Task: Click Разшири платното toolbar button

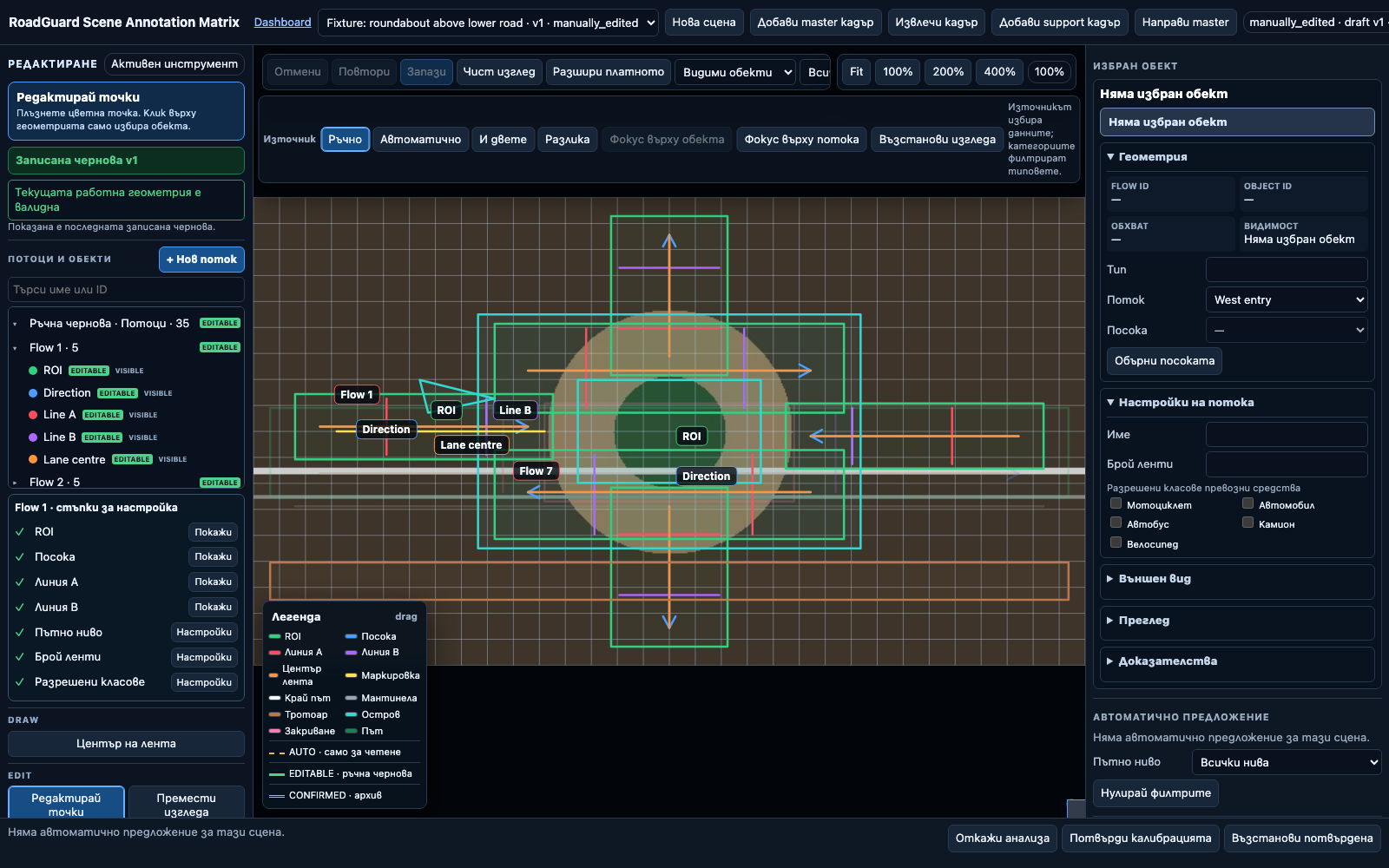Action: pos(609,72)
